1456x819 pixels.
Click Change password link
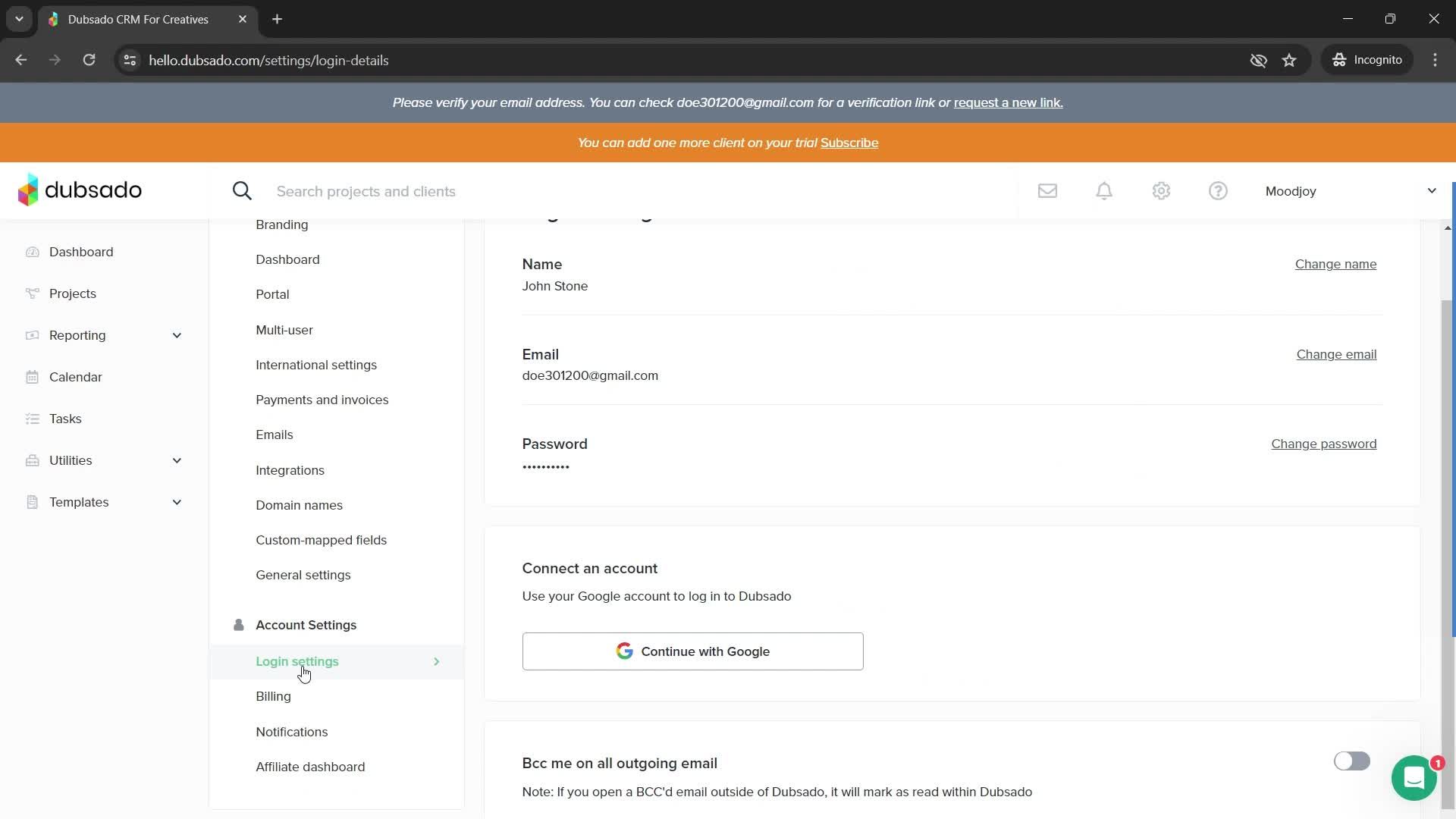click(x=1323, y=444)
